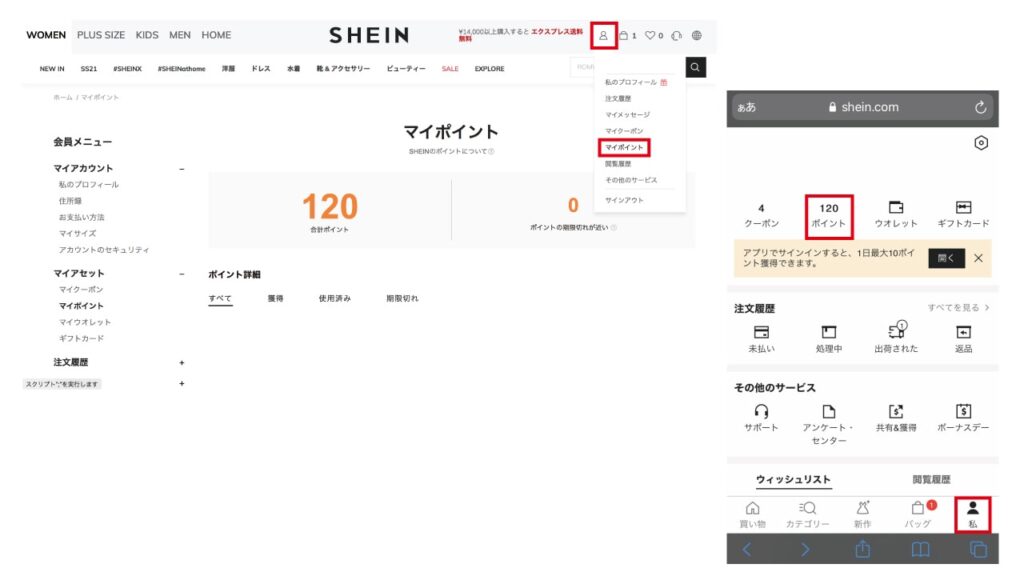Open the mobile ギフトカード icon
The height and width of the screenshot is (576, 1024).
[963, 207]
